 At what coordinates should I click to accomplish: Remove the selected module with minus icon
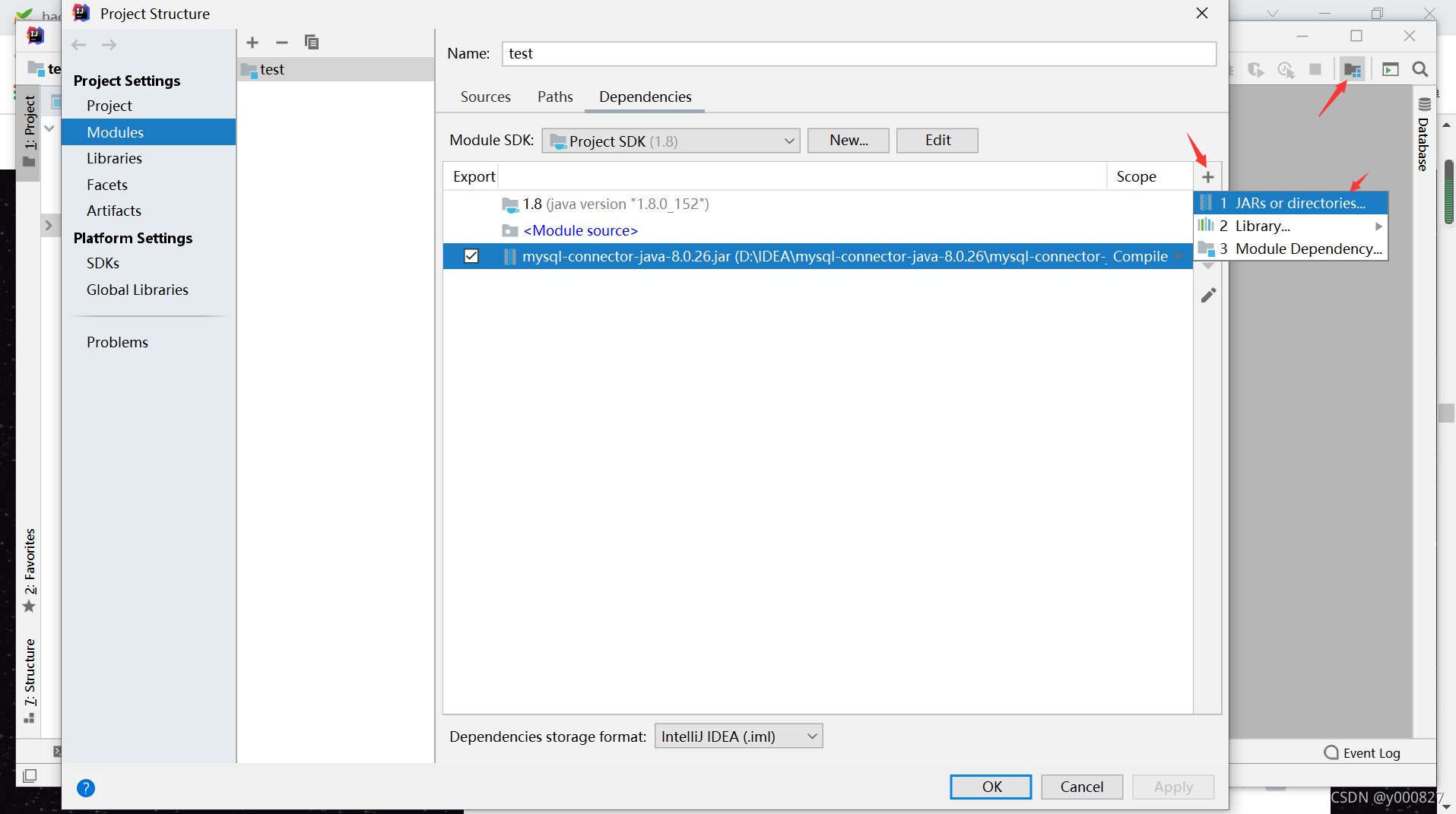[x=282, y=43]
